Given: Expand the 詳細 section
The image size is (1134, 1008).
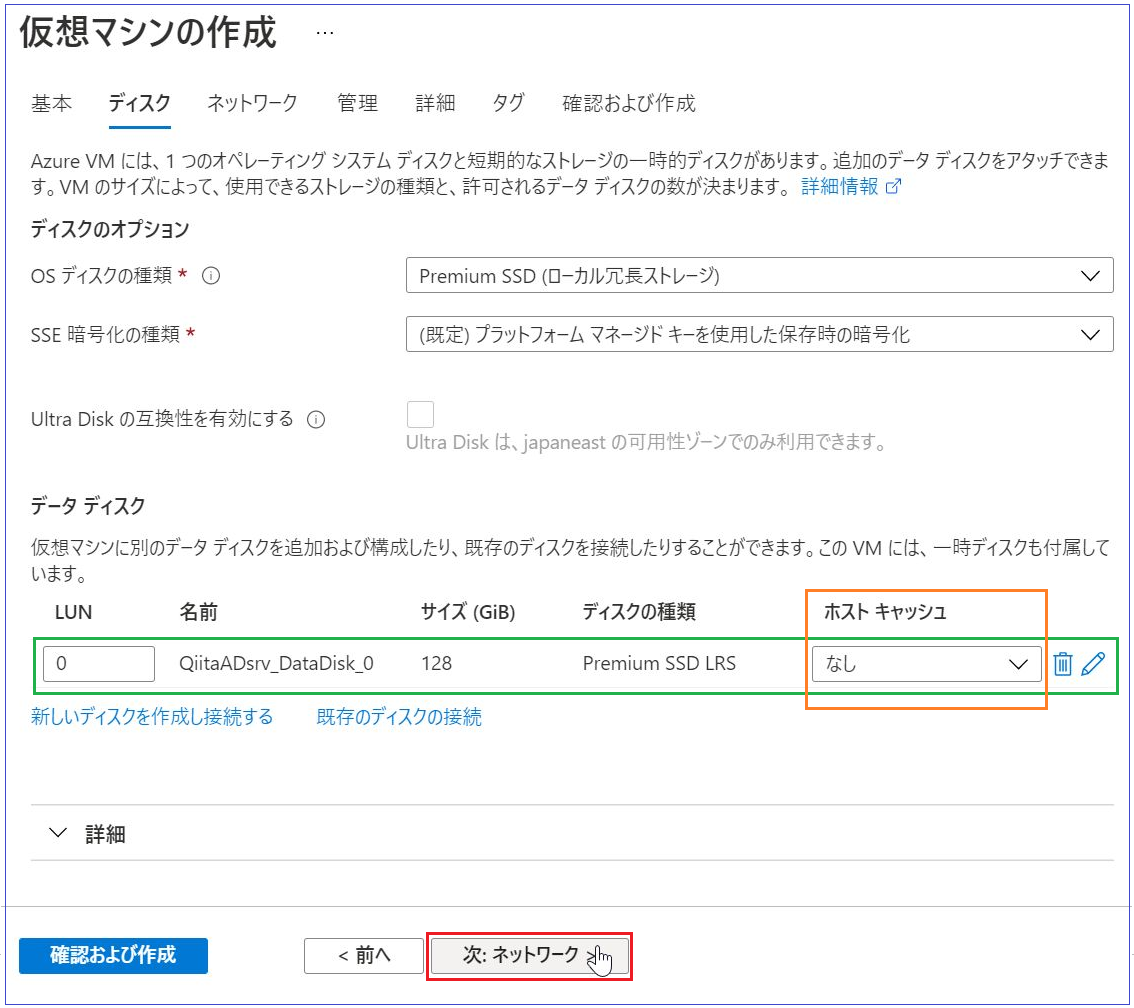Looking at the screenshot, I should [x=88, y=834].
